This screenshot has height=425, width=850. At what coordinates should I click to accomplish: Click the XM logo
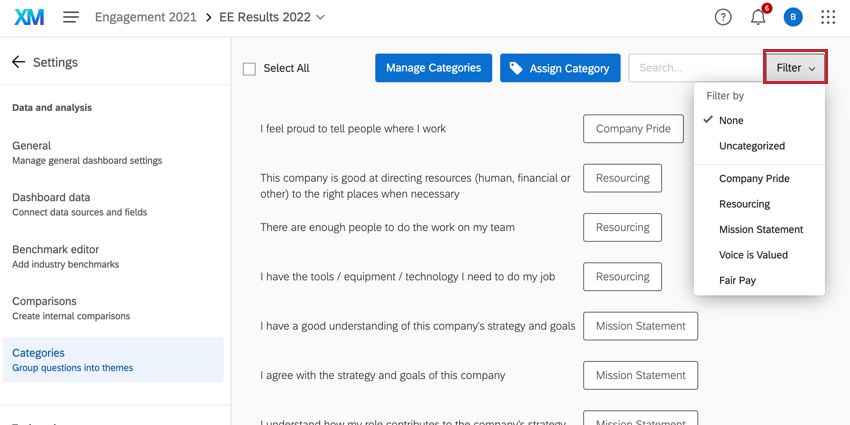pos(30,17)
